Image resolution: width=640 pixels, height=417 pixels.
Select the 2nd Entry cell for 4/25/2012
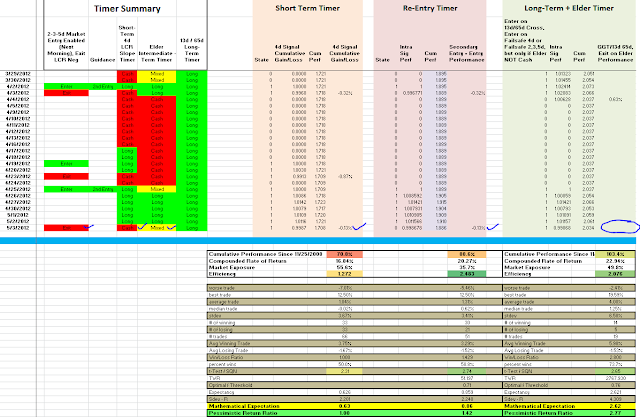(102, 189)
